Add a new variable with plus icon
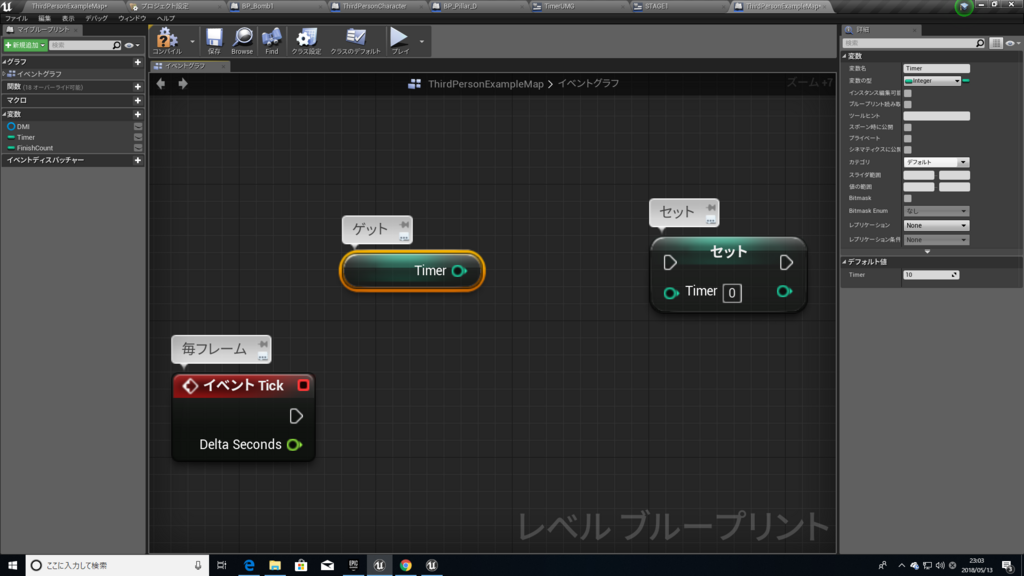This screenshot has width=1024, height=576. point(138,114)
